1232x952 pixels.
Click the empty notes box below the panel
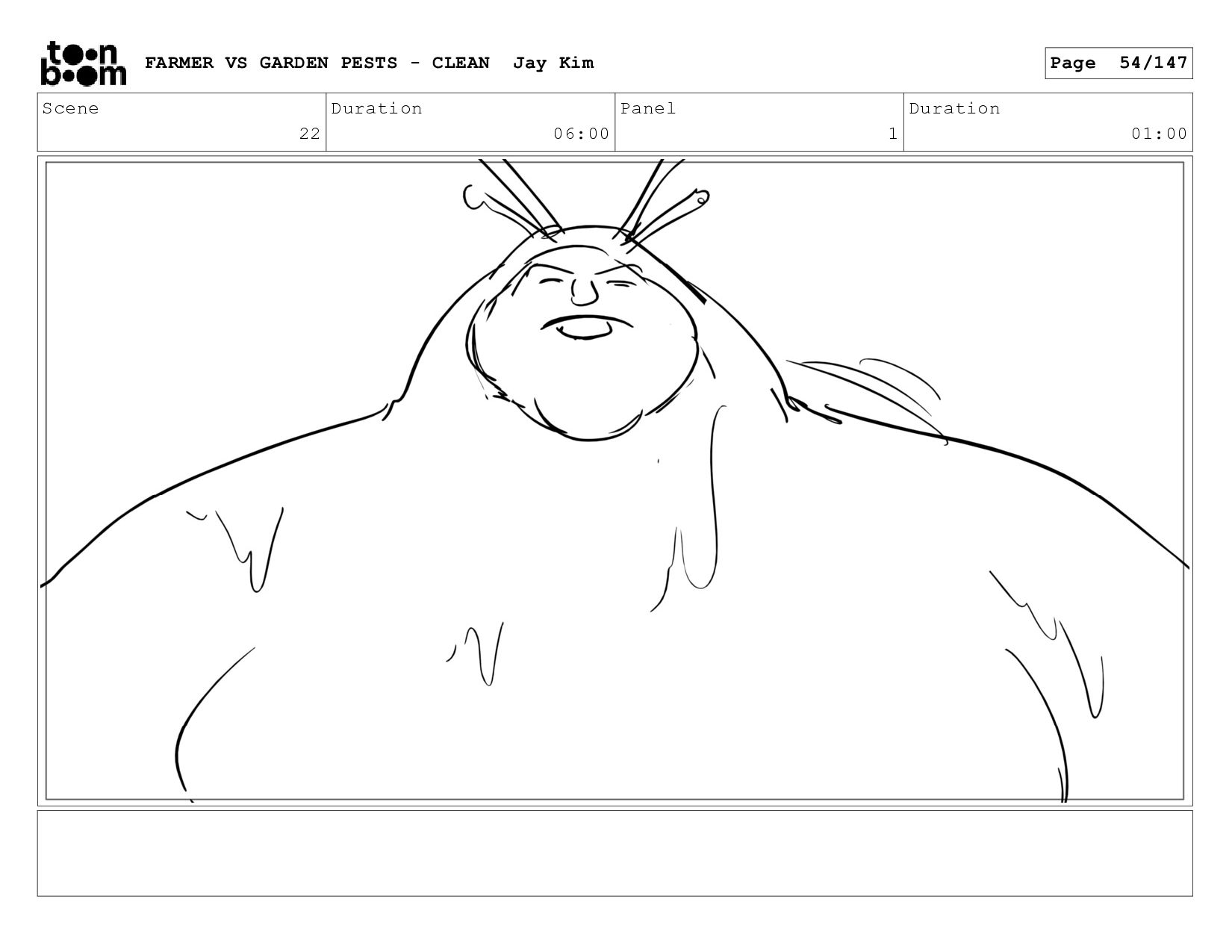pos(615,853)
